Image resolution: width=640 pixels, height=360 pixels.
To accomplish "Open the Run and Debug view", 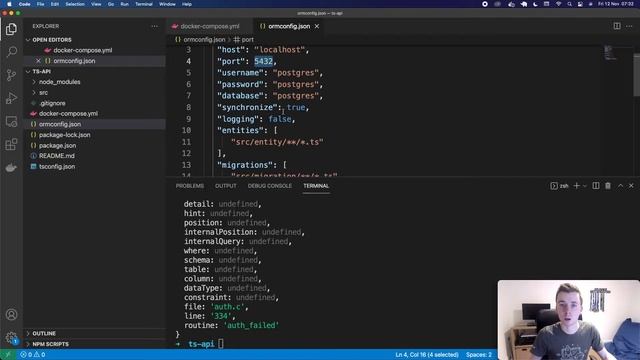I will click(11, 98).
